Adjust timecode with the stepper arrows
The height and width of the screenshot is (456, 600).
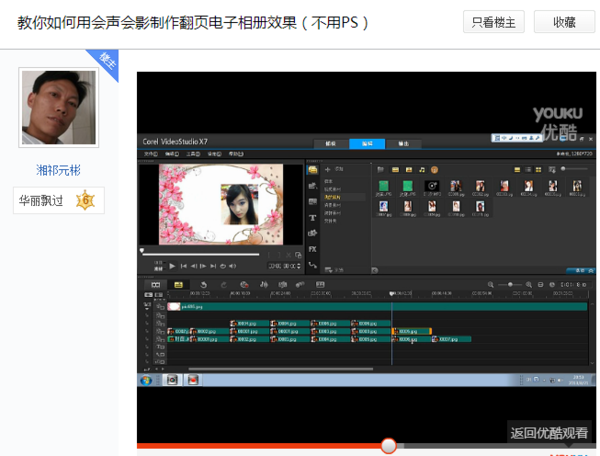tap(299, 266)
